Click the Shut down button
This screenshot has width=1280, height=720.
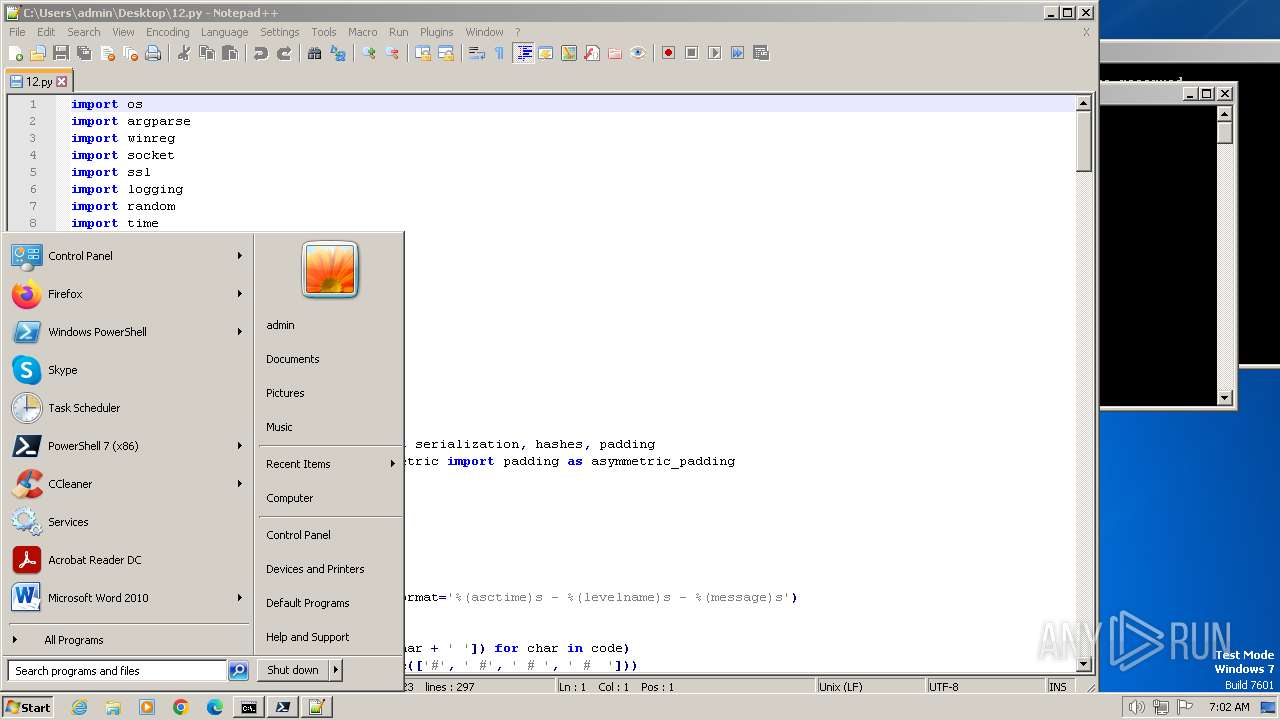293,670
